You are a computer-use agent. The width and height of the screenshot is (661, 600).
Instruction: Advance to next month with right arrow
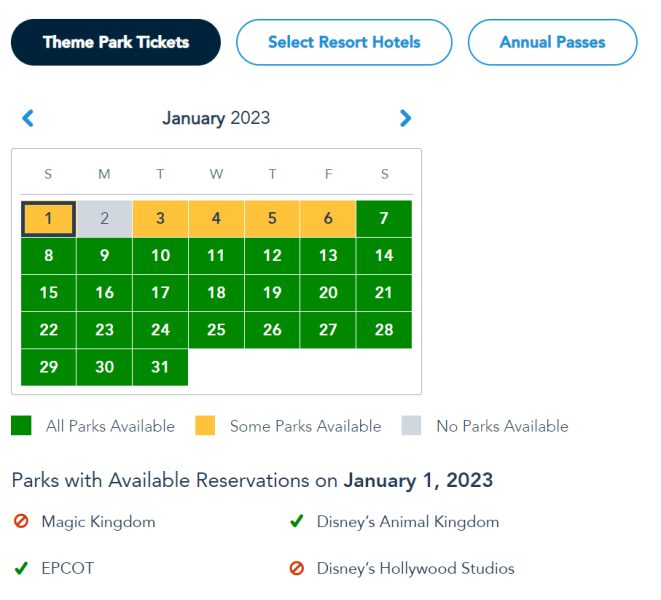pos(405,118)
